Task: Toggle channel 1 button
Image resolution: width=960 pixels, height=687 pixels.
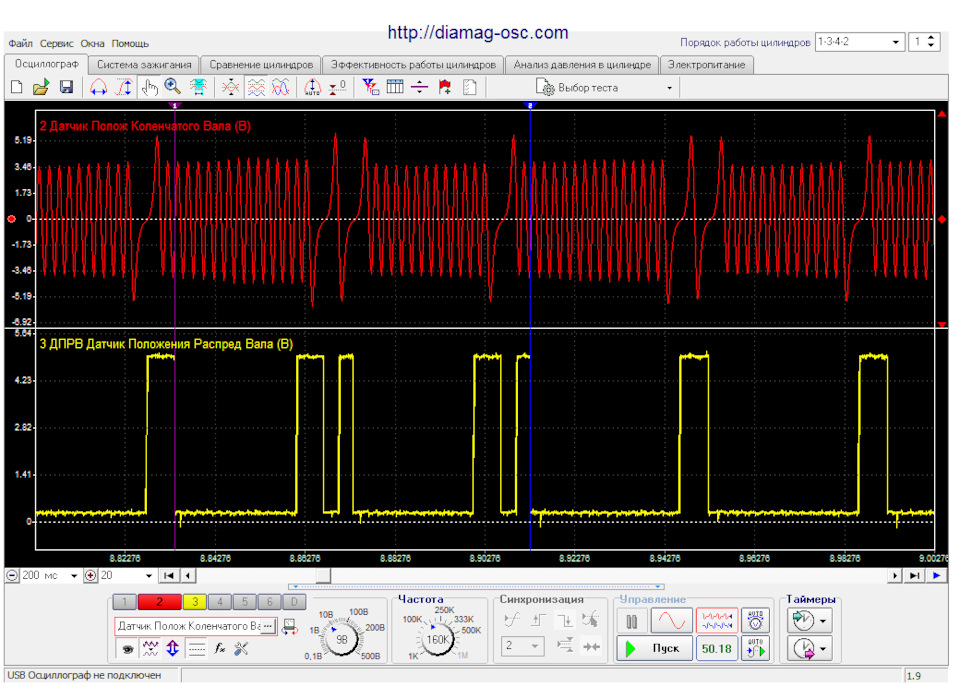Action: (124, 602)
